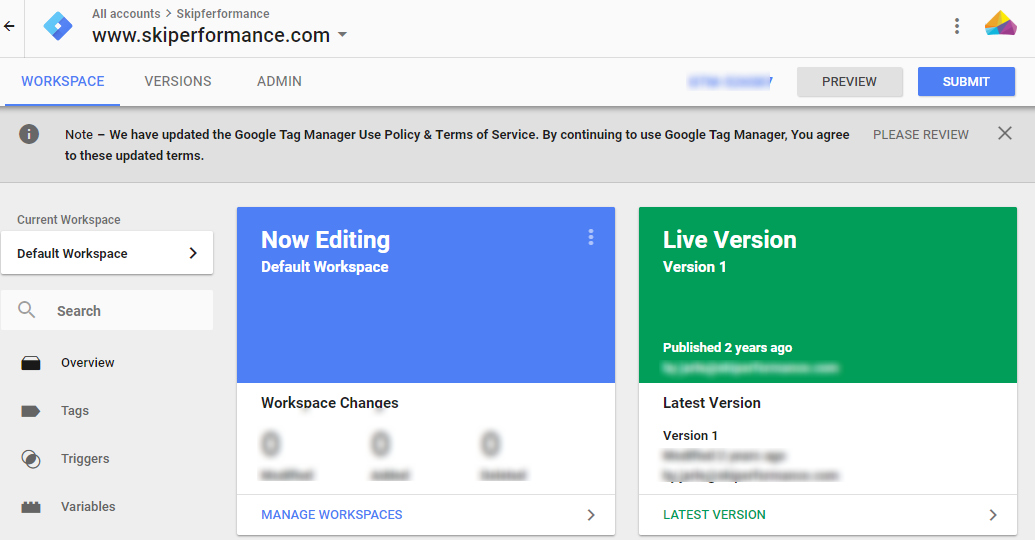Open Triggers in the sidebar
1035x540 pixels.
(85, 459)
